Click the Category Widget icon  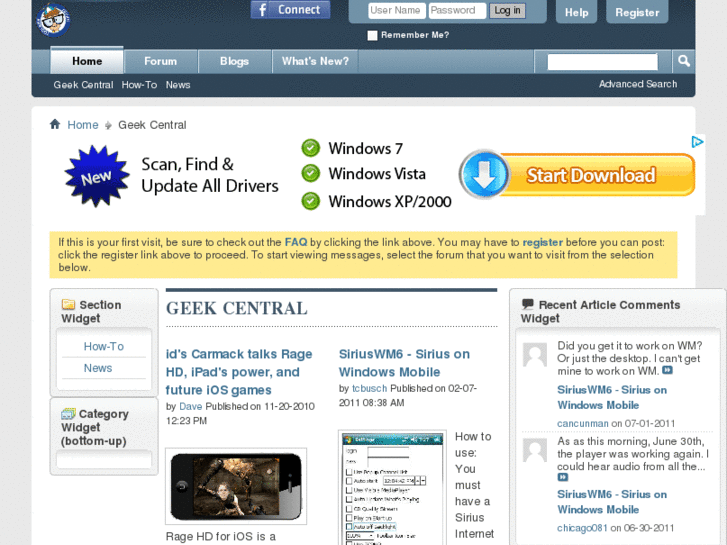point(68,413)
